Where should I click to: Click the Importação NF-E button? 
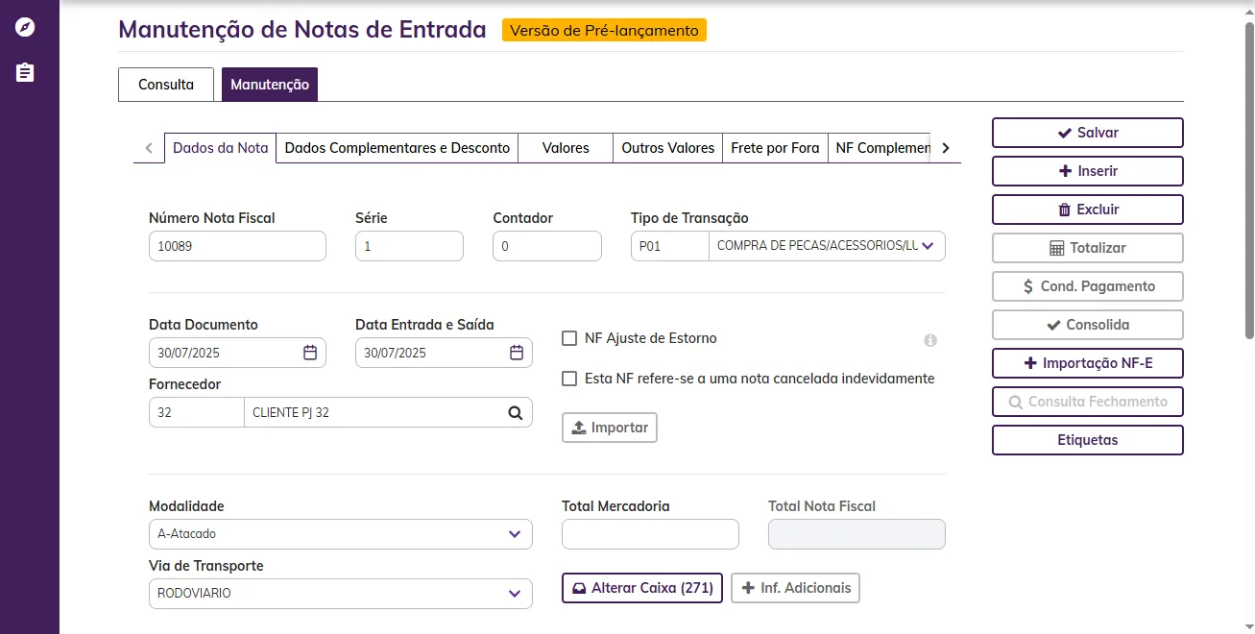[x=1087, y=363]
